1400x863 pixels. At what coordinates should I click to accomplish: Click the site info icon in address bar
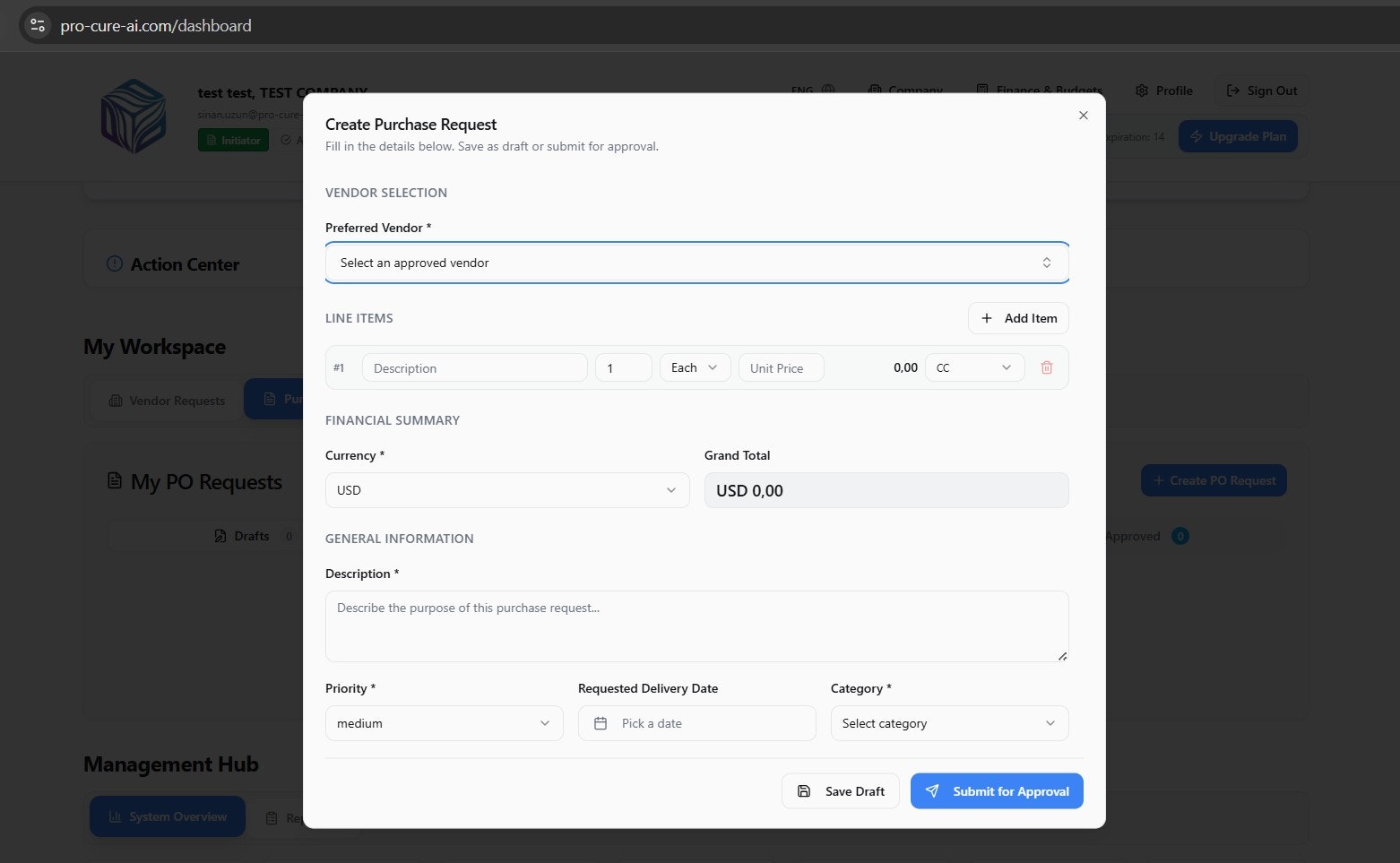click(x=37, y=26)
